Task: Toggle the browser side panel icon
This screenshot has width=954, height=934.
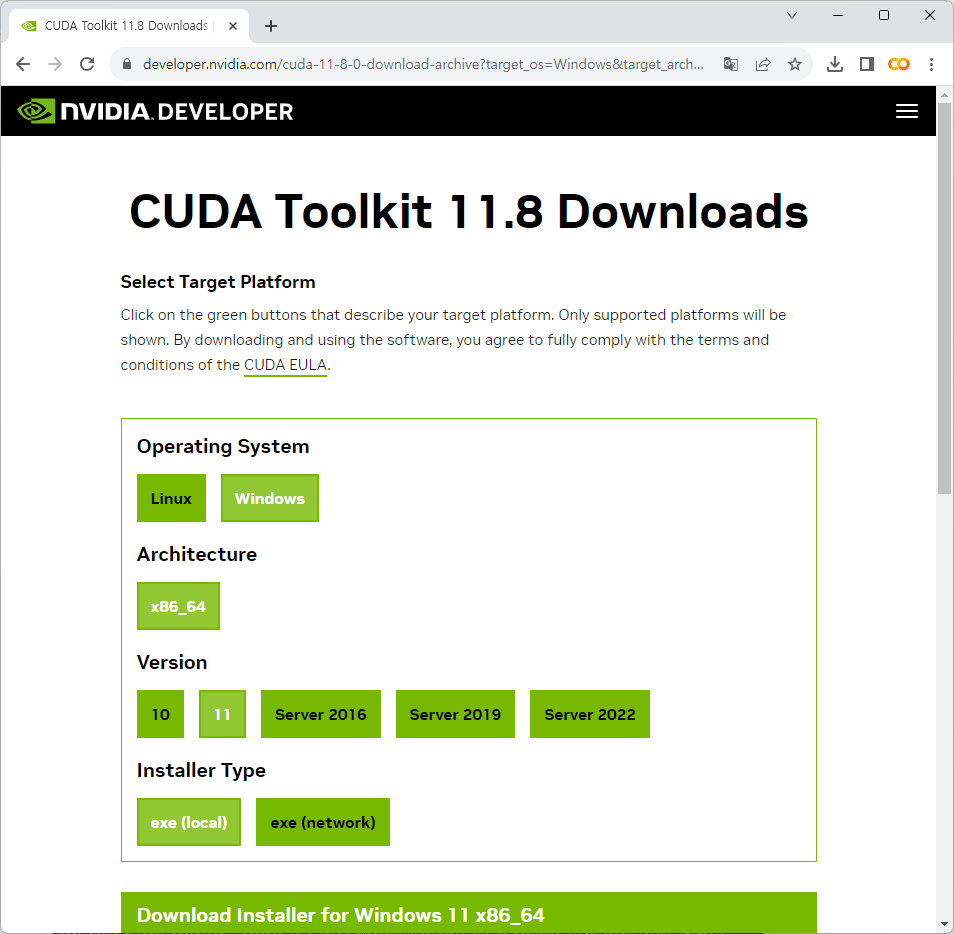Action: pyautogui.click(x=866, y=64)
